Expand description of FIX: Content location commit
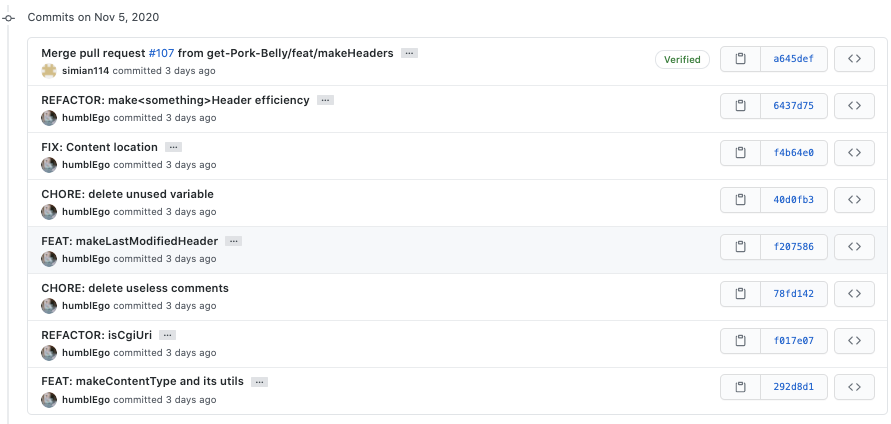Viewport: 891px width, 424px height. click(173, 147)
